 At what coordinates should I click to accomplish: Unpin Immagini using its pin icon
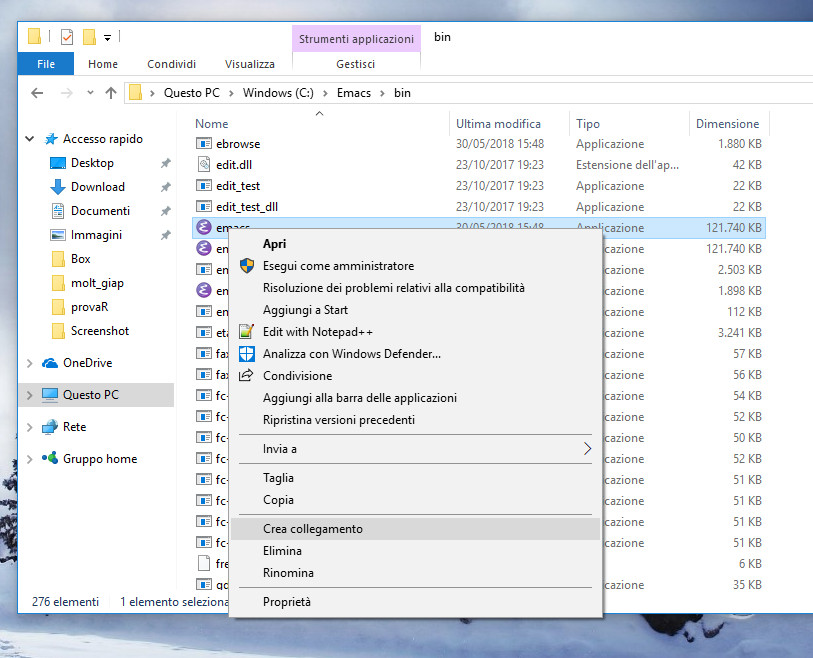165,235
